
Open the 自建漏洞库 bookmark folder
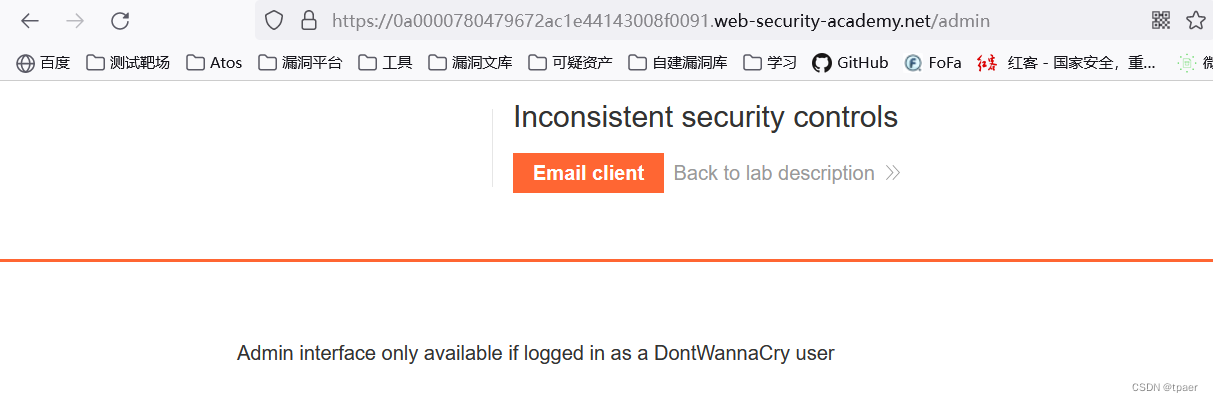678,63
